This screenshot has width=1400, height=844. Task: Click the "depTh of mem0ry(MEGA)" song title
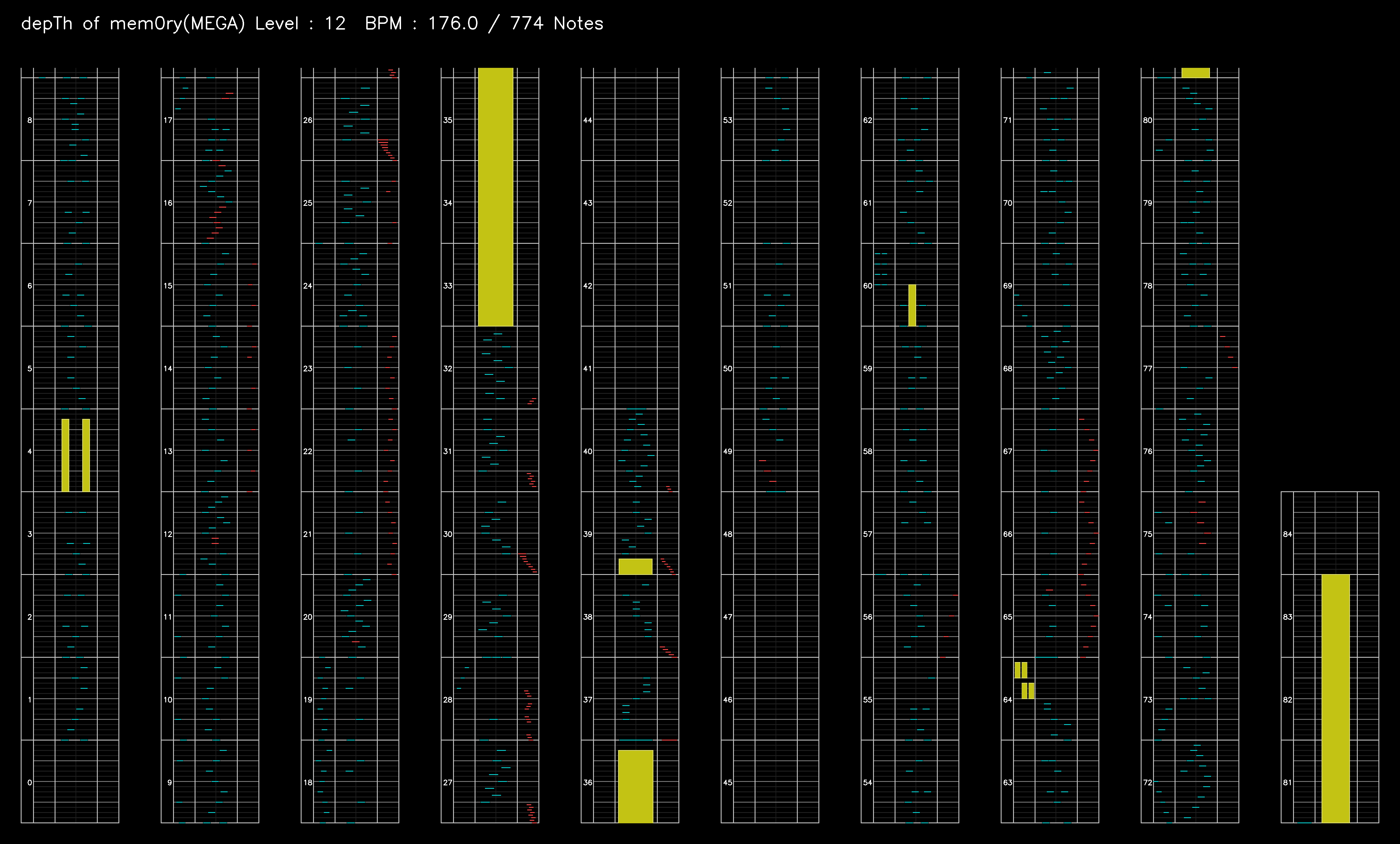click(133, 24)
